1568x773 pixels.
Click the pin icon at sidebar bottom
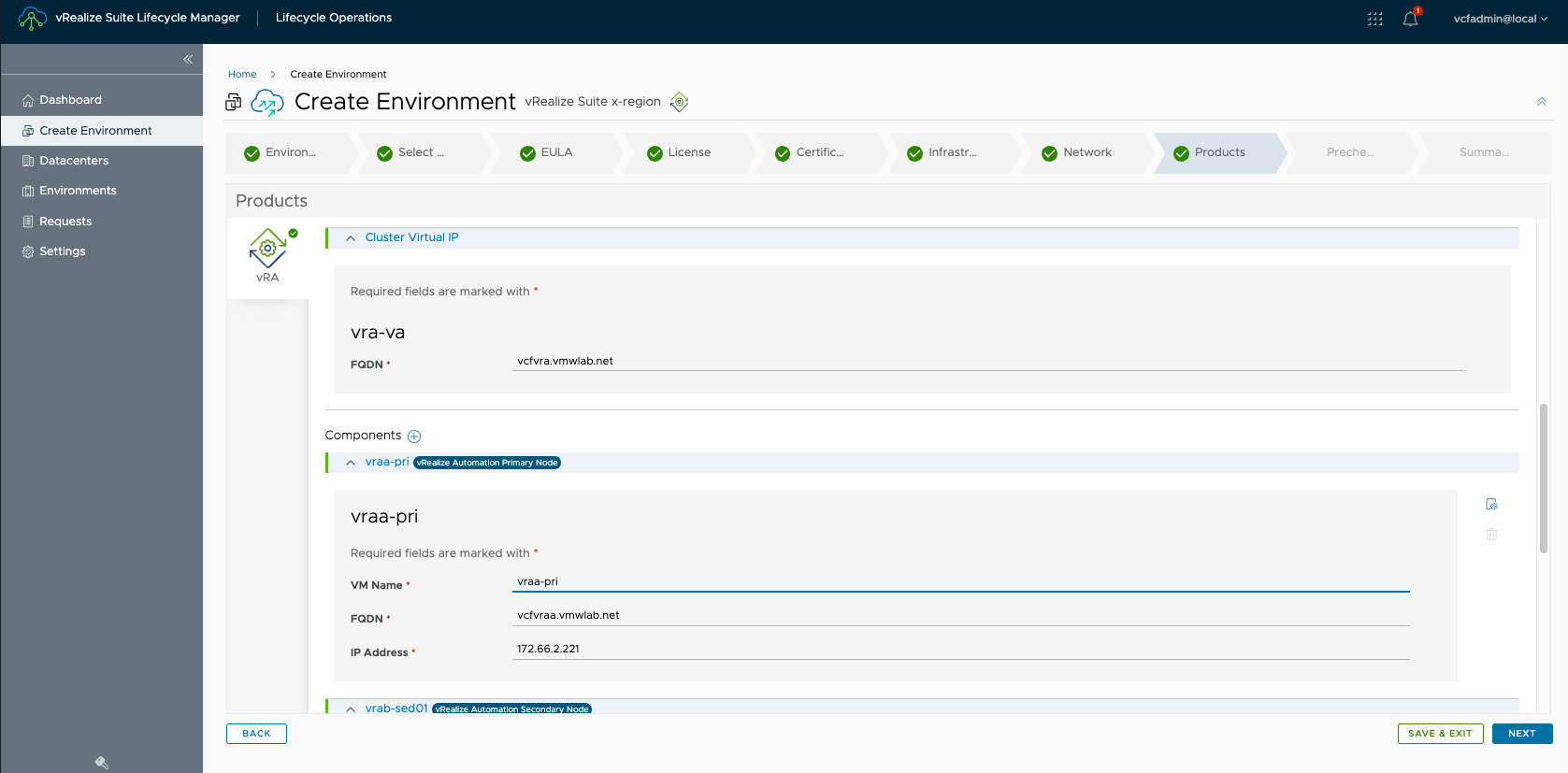[x=102, y=763]
